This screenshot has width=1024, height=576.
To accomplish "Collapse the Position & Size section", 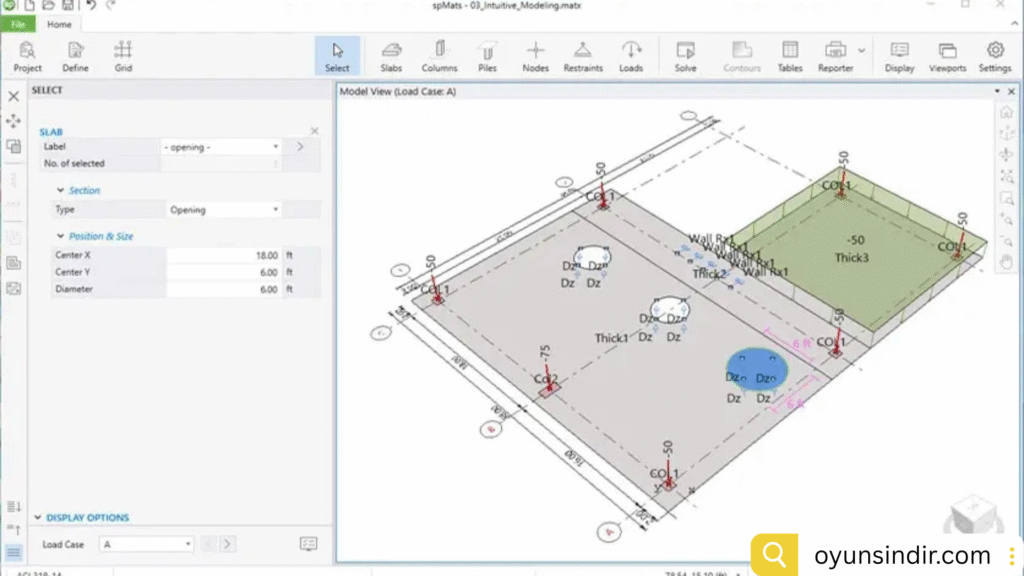I will tap(60, 237).
